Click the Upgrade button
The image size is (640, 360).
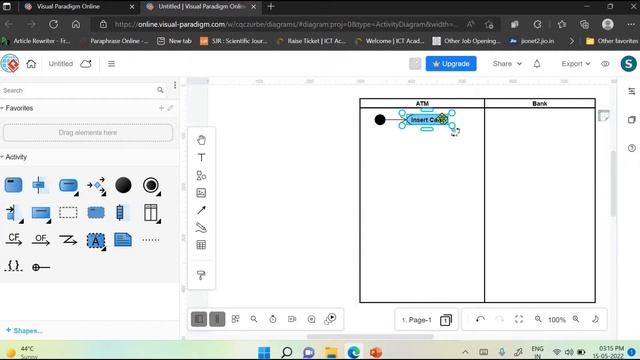[x=451, y=64]
